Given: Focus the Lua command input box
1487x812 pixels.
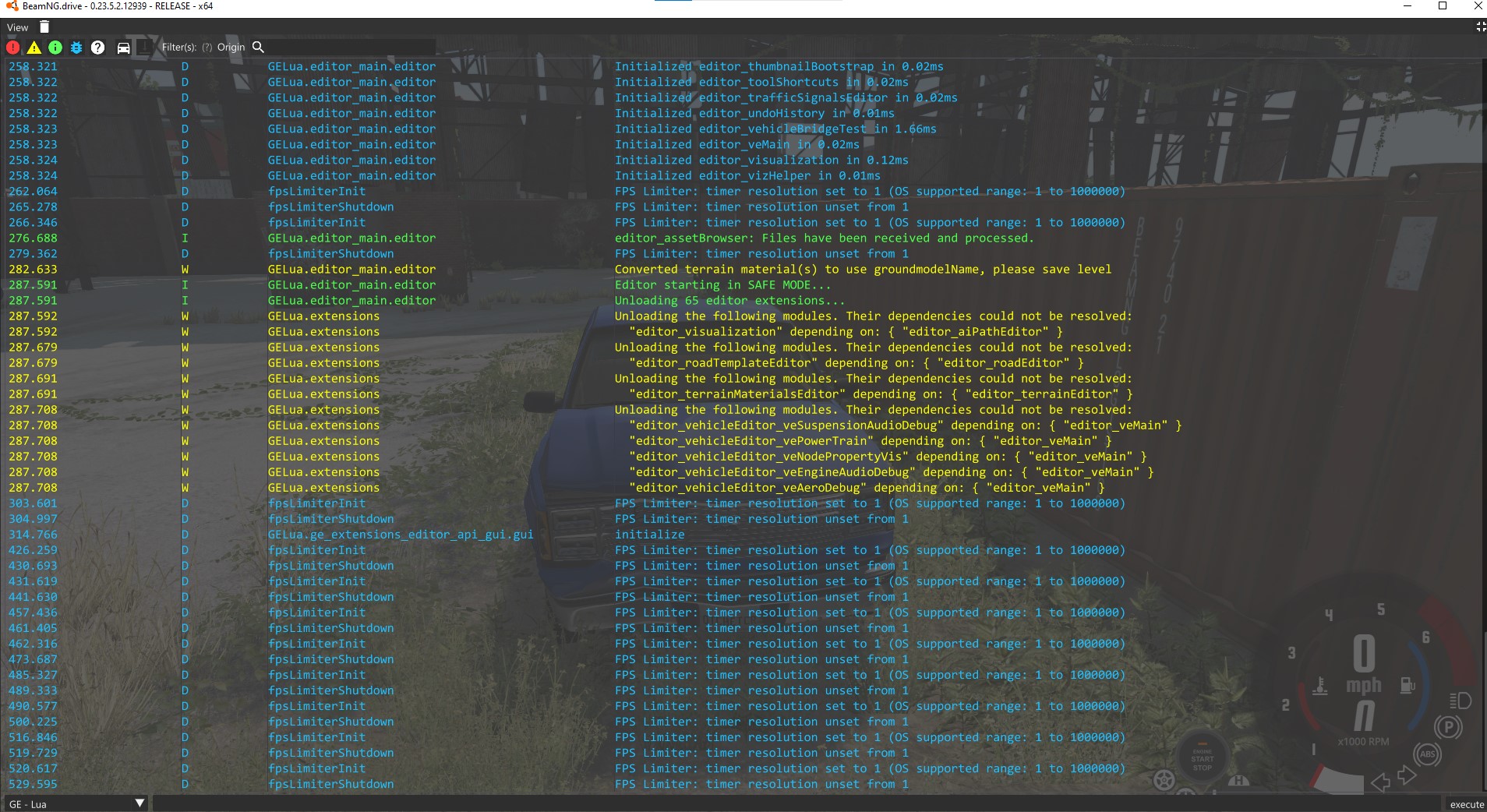Looking at the screenshot, I should pos(796,803).
